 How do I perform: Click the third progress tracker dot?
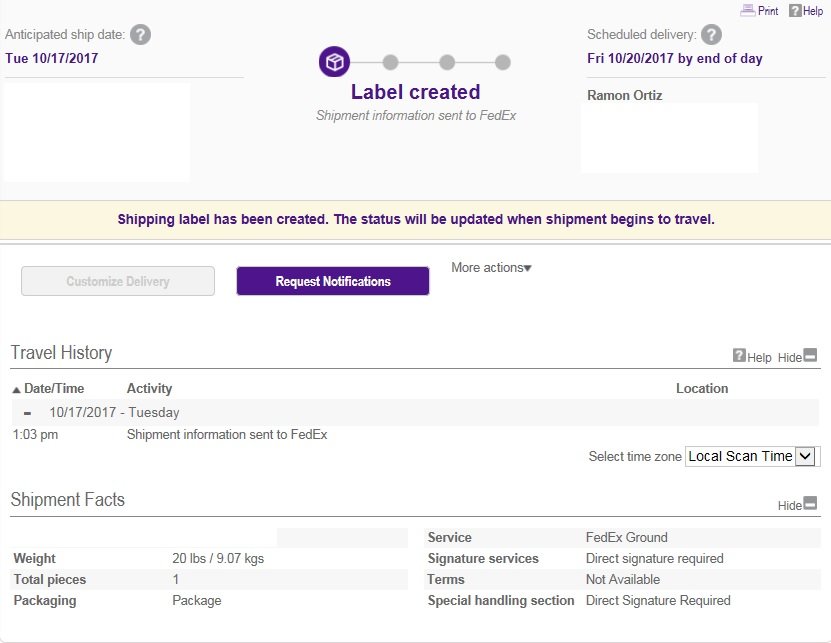click(447, 63)
